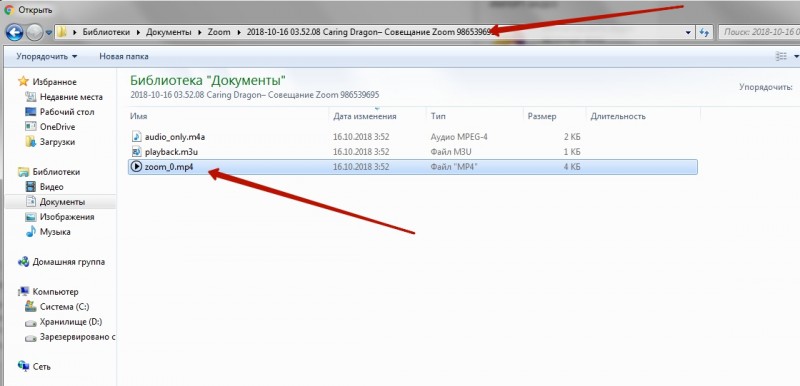Screen dimensions: 800x386
Task: Select the folder icon in the address bar
Action: [61, 32]
